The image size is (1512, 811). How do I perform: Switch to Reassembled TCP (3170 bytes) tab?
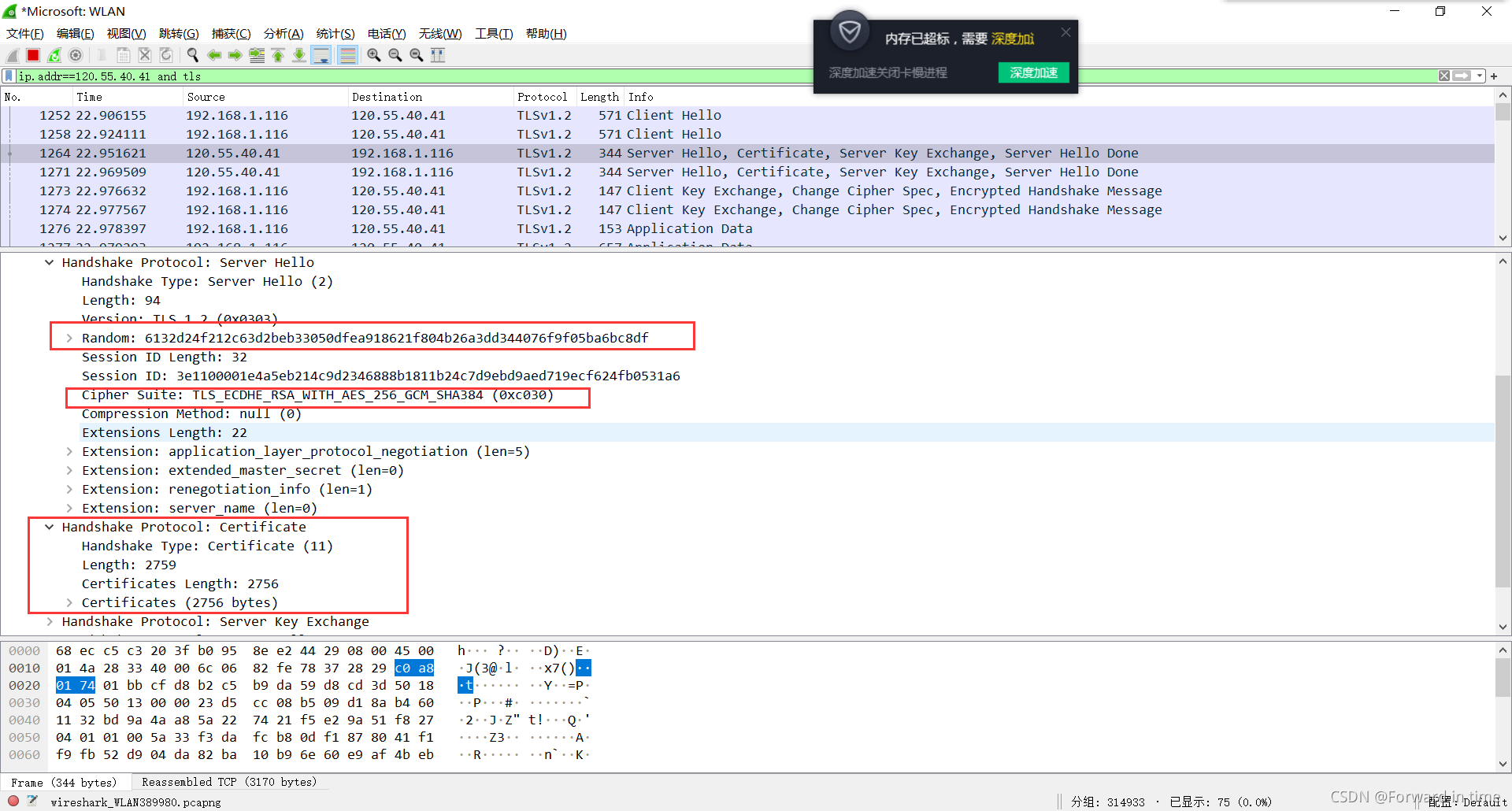(x=229, y=782)
